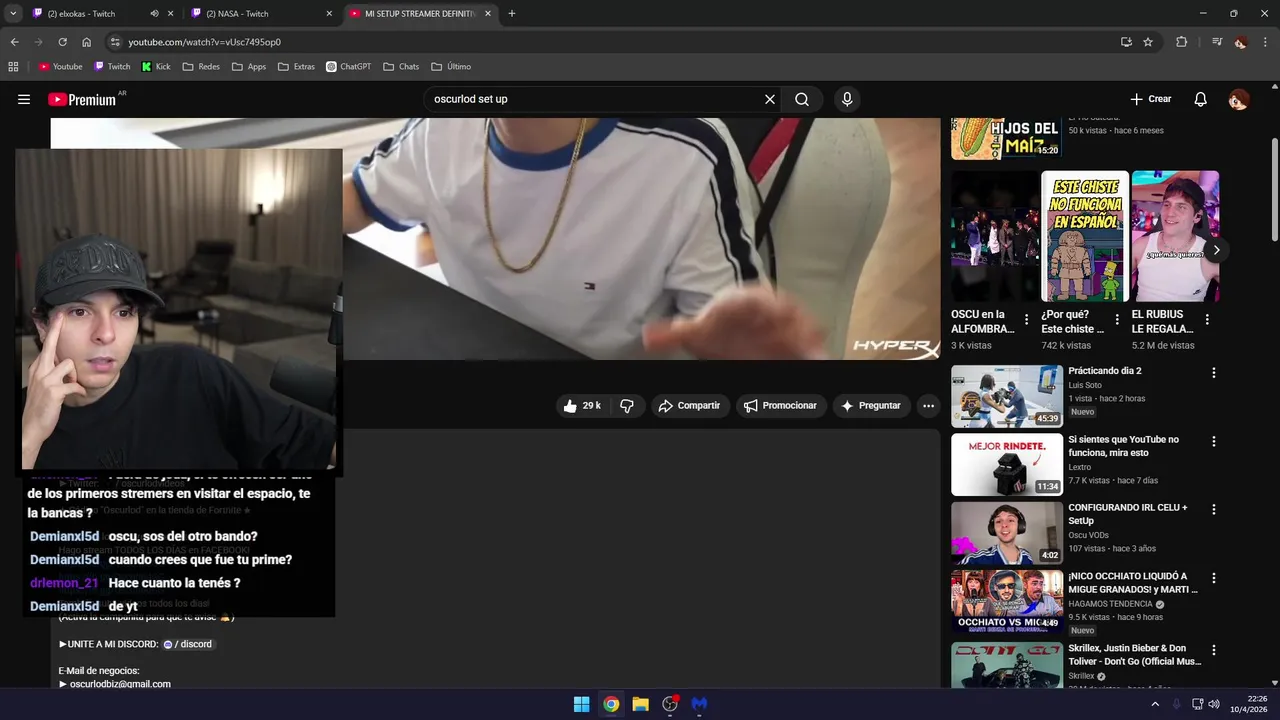Open the YouTube account avatar menu
This screenshot has width=1280, height=720.
click(1238, 99)
